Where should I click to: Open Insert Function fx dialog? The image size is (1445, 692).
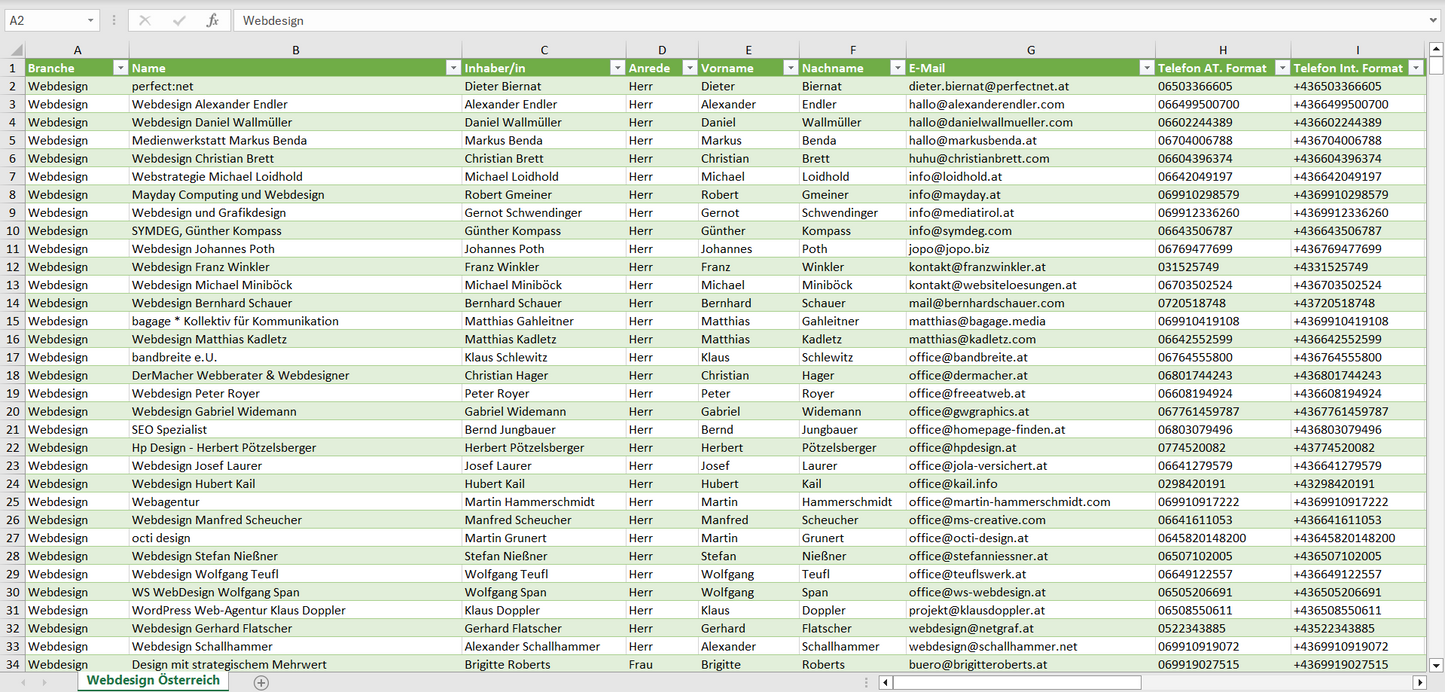[212, 20]
